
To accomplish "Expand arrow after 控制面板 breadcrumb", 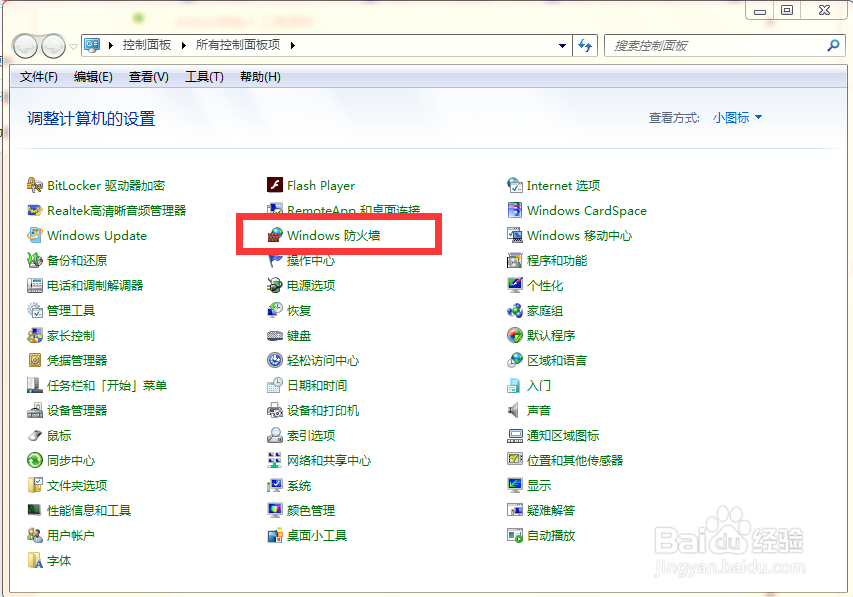I will coord(183,45).
